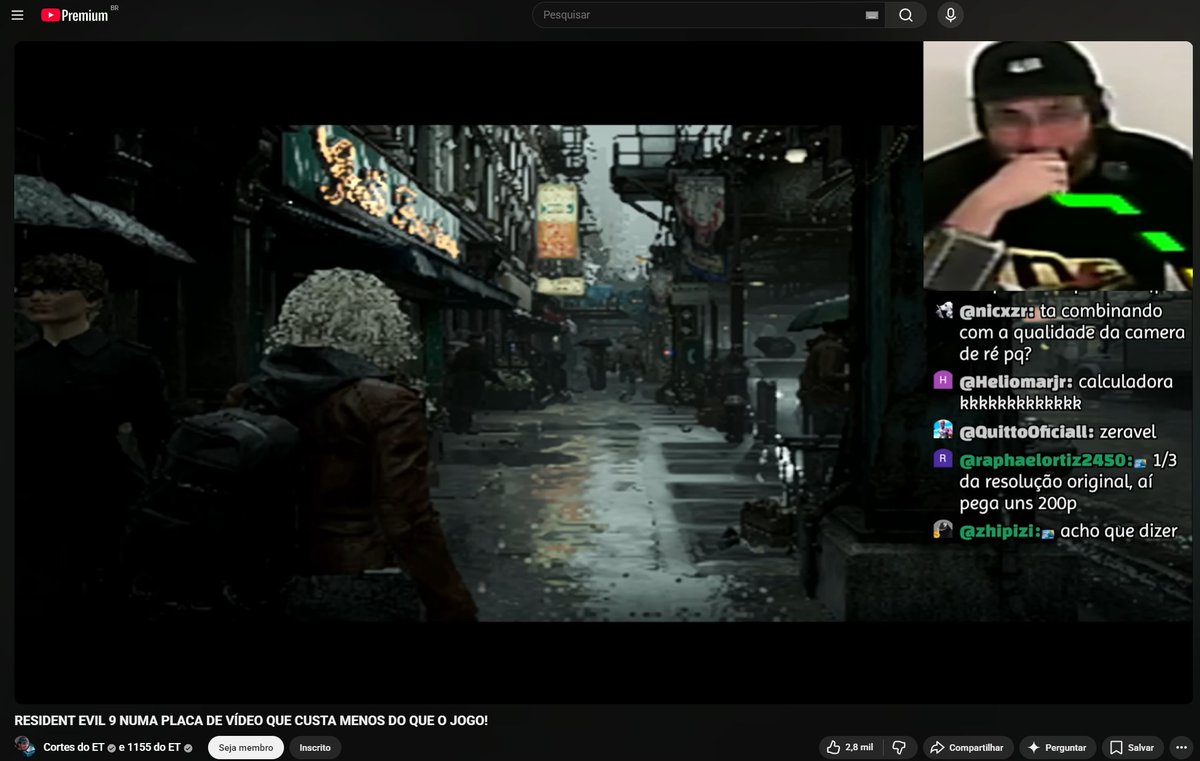Click verified badge beside 1155 do ET
1200x761 pixels.
point(187,748)
